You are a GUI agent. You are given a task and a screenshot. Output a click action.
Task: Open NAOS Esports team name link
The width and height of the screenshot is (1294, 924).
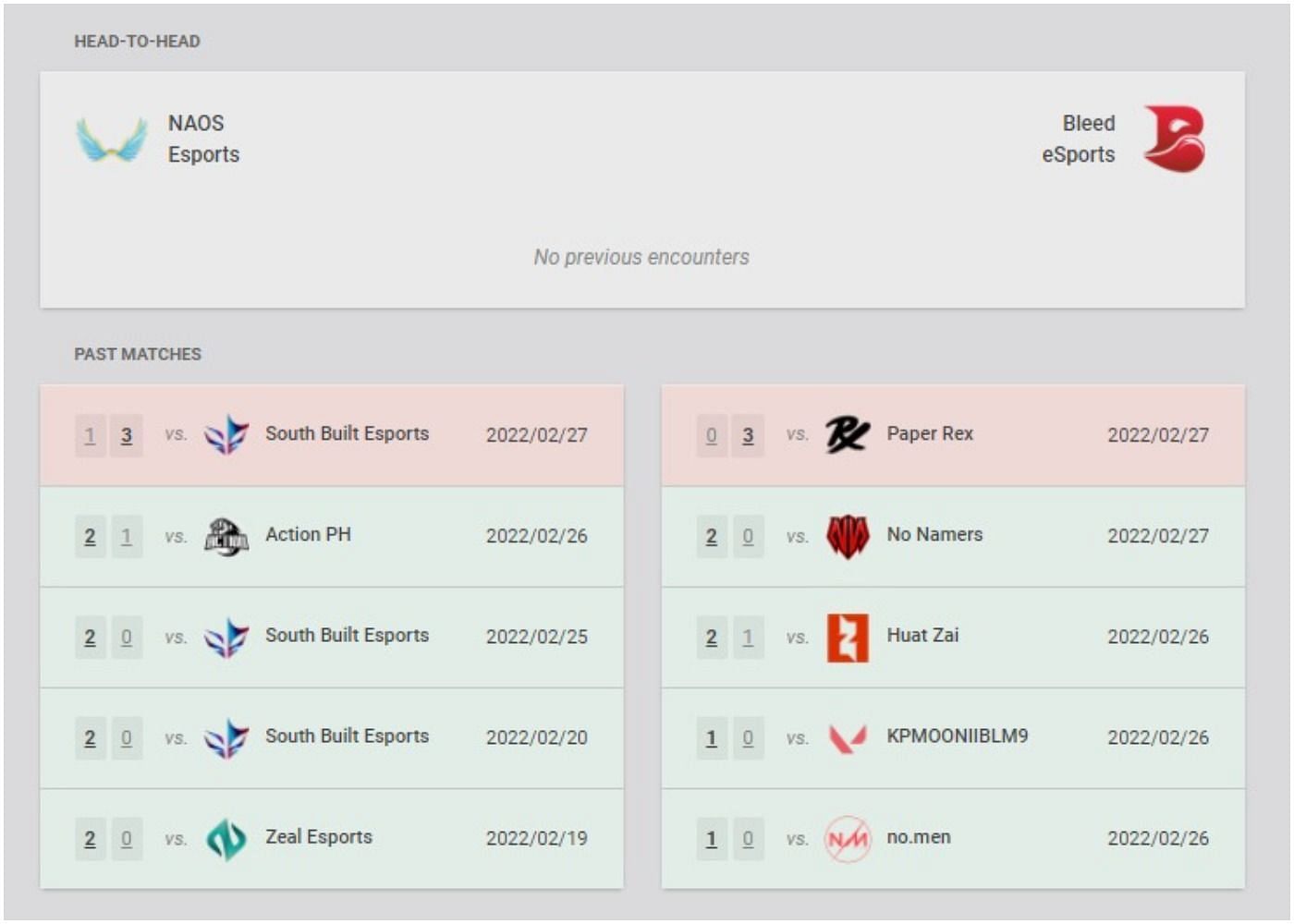(203, 139)
